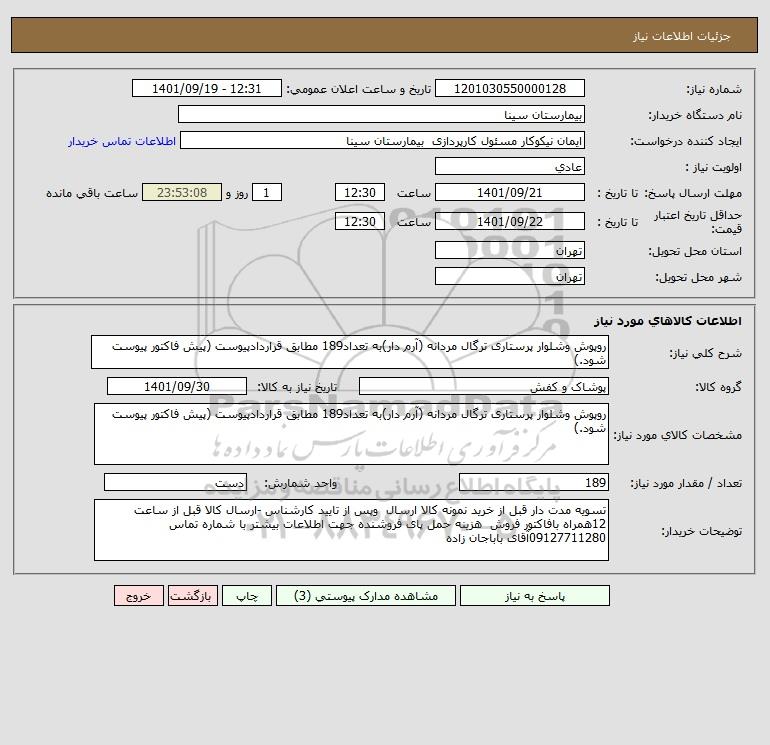Click the بازگشت back button
Viewport: 770px width, 745px height.
pos(192,596)
